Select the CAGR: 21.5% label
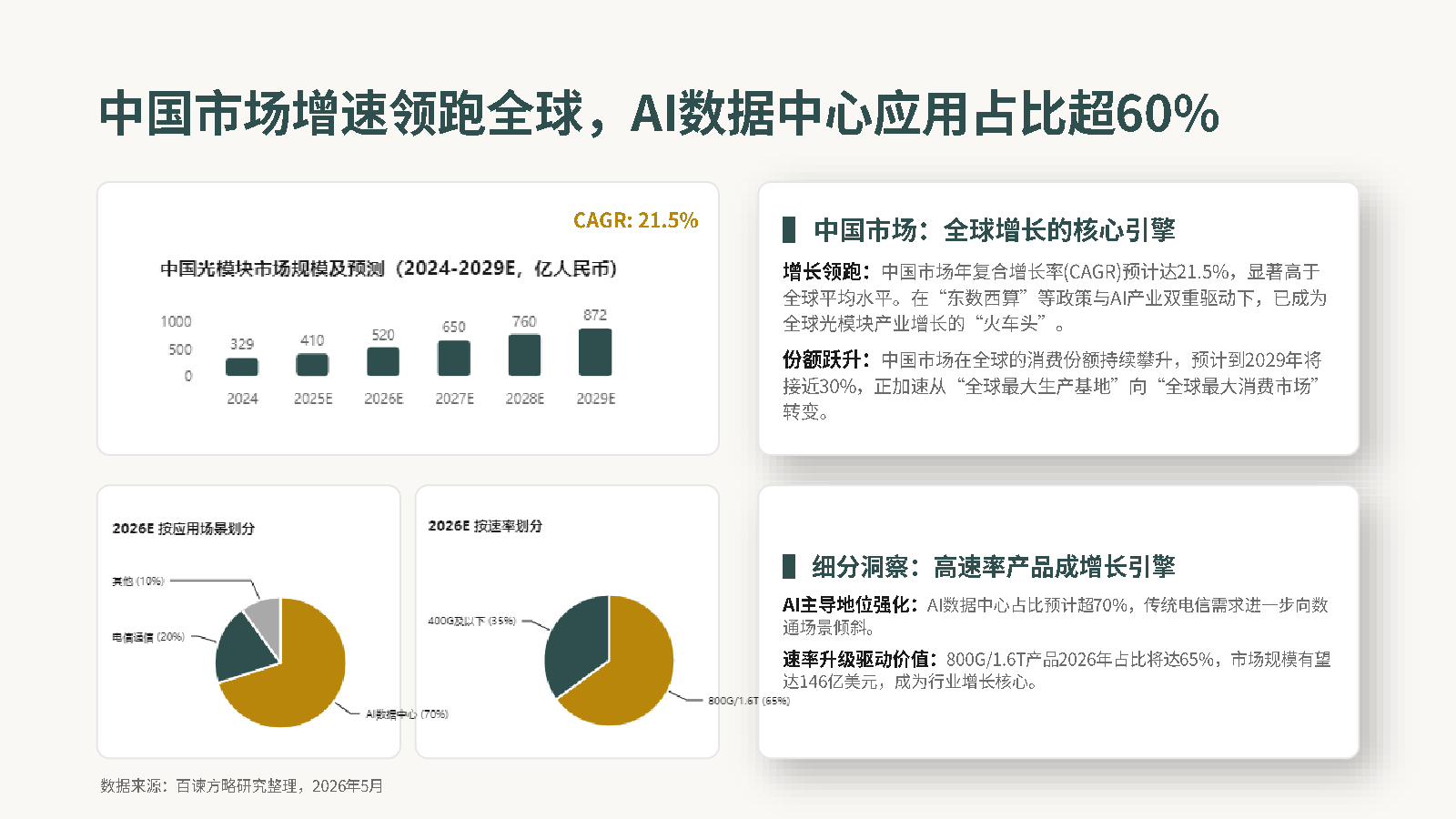The image size is (1456, 819). click(635, 220)
